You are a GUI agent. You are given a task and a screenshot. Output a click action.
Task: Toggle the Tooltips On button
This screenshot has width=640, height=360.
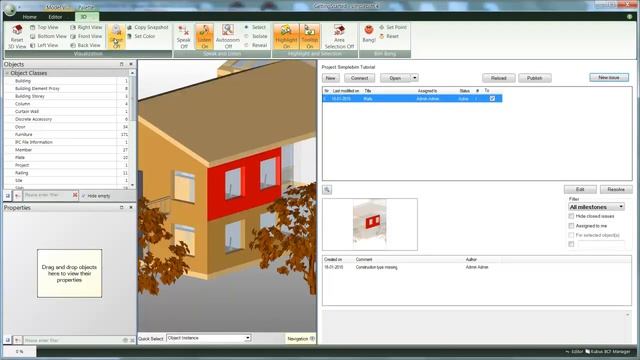coord(309,36)
